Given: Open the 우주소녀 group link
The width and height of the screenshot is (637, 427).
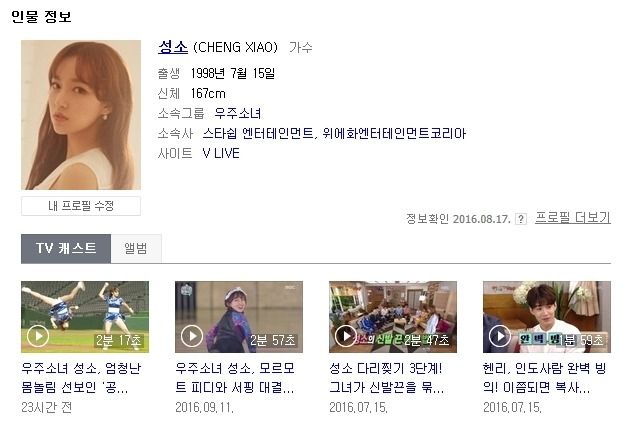Looking at the screenshot, I should point(238,113).
